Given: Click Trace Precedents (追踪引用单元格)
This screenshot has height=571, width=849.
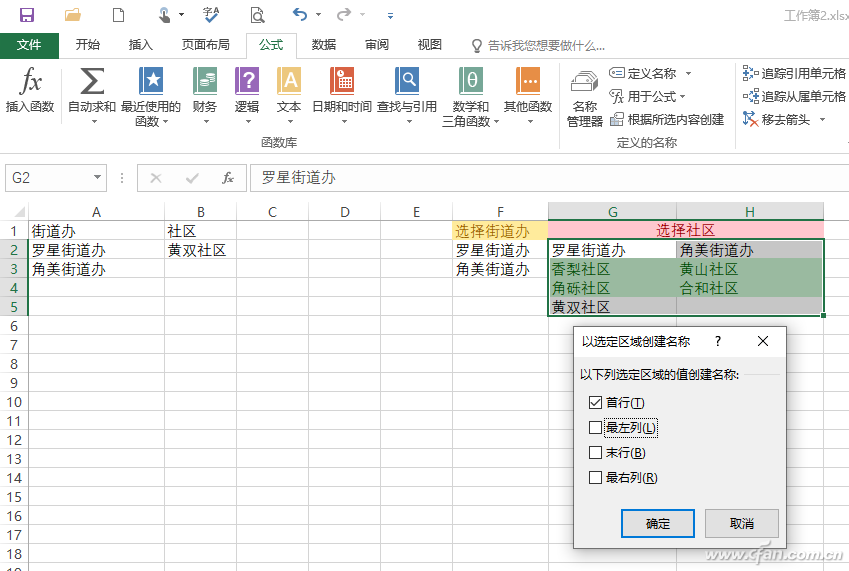Looking at the screenshot, I should (794, 73).
